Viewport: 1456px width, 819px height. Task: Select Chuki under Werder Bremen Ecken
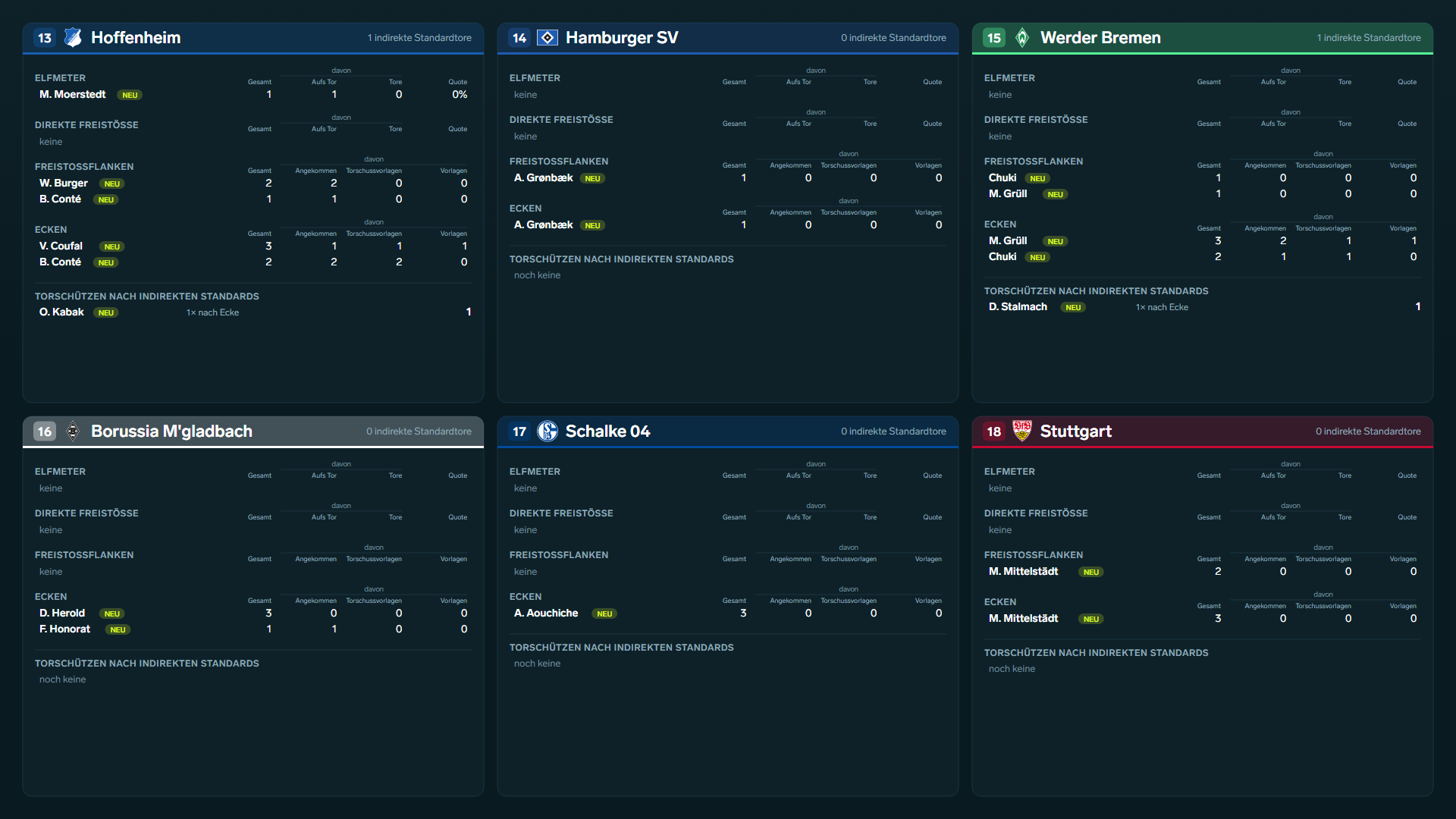(x=1003, y=257)
